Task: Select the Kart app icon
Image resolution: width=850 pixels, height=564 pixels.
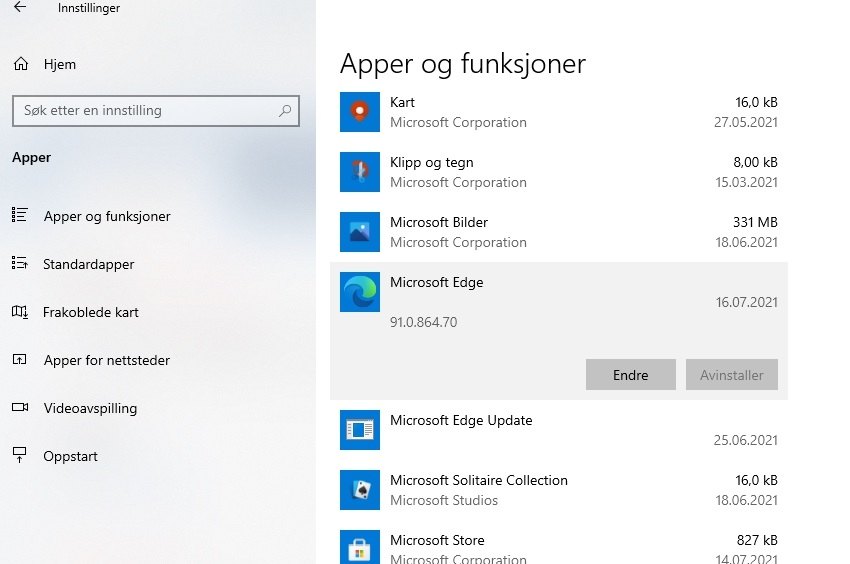Action: [359, 112]
